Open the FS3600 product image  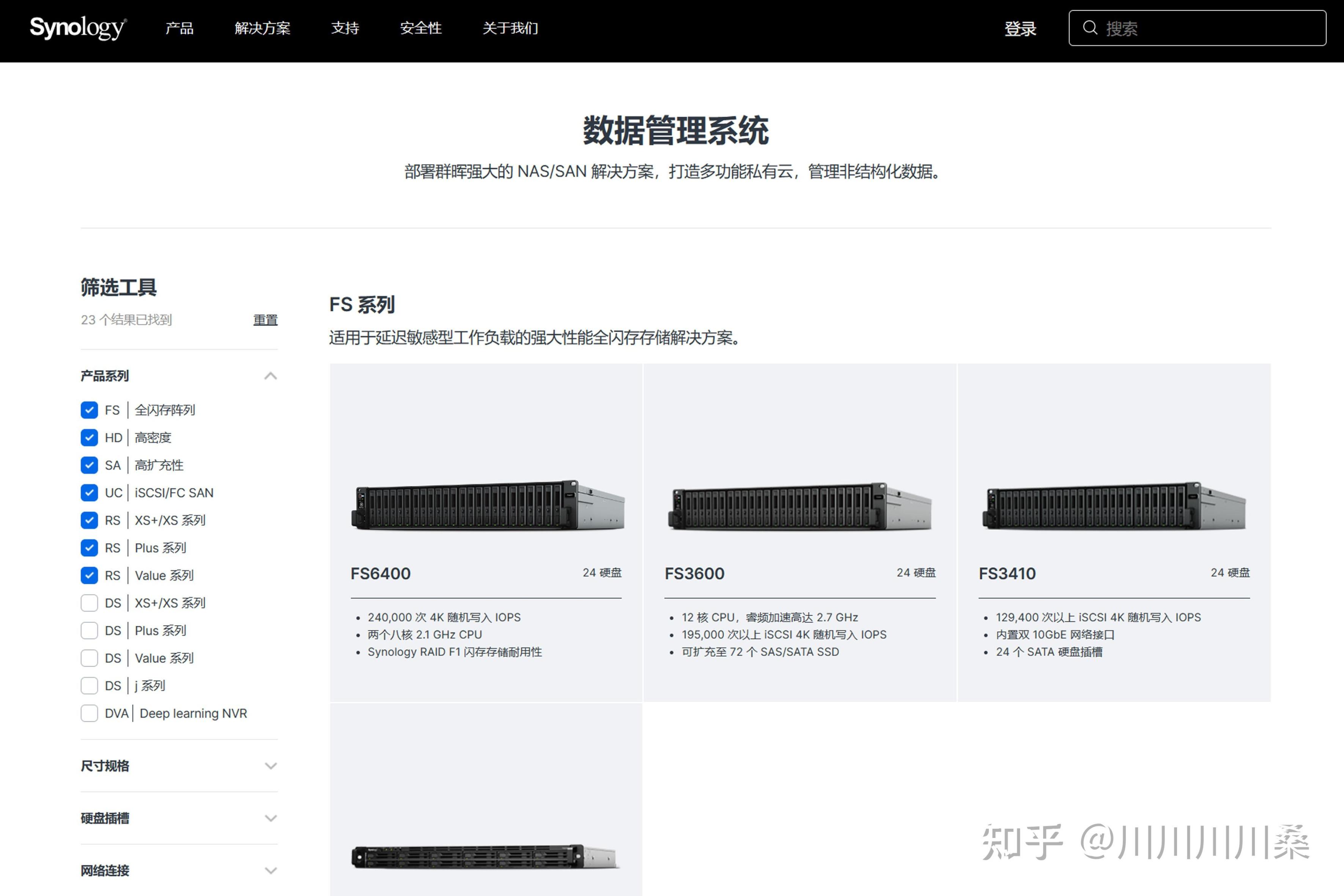[x=799, y=506]
